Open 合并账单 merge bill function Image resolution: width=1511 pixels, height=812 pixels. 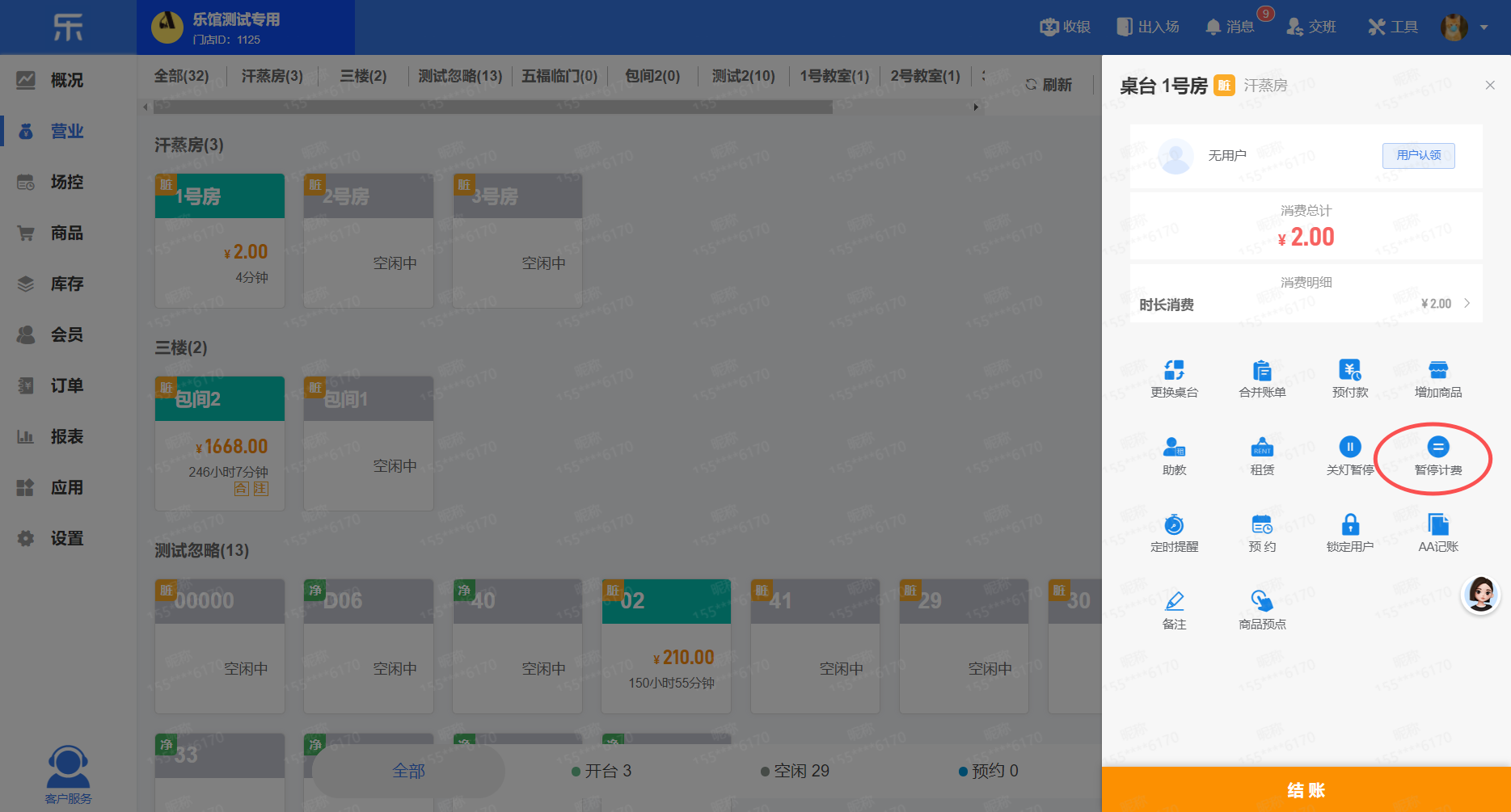(x=1262, y=371)
